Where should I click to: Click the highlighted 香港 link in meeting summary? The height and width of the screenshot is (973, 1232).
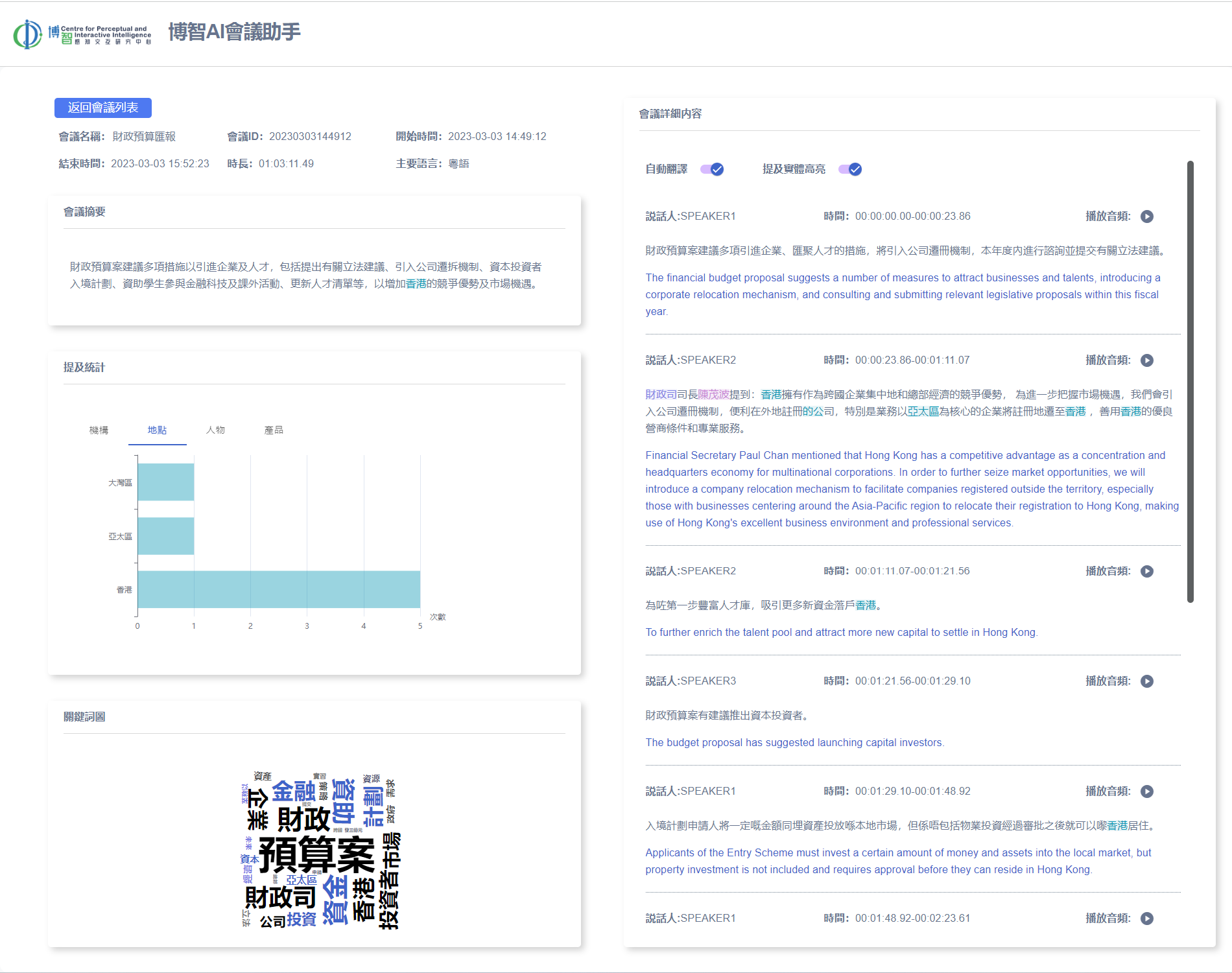tap(416, 284)
